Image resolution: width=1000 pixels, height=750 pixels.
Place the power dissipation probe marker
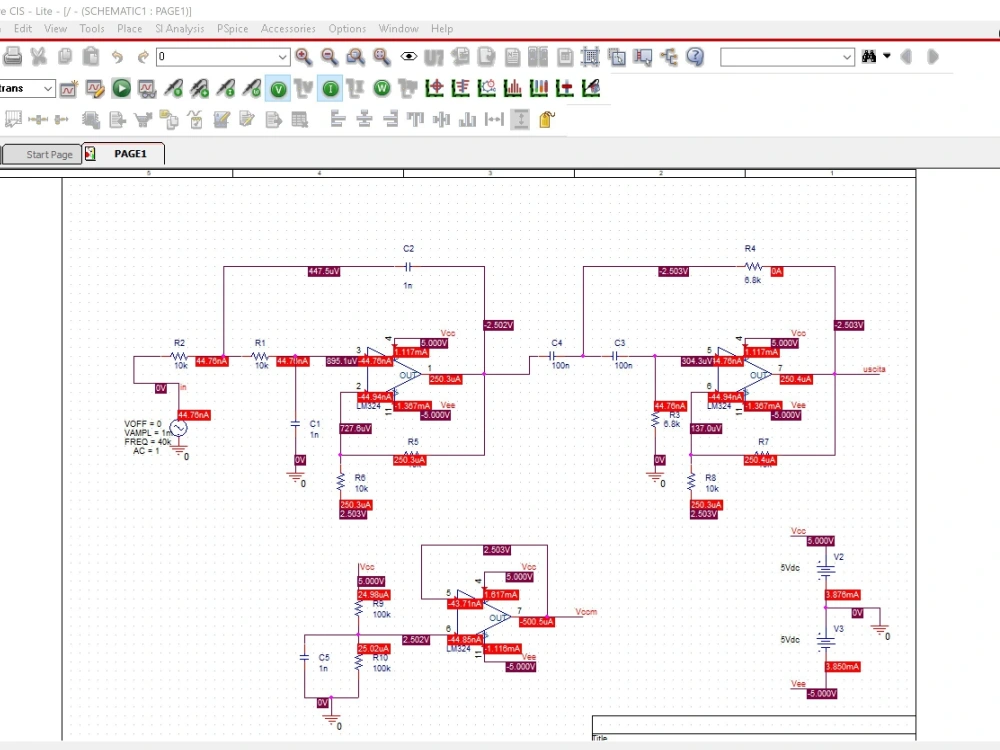(252, 88)
